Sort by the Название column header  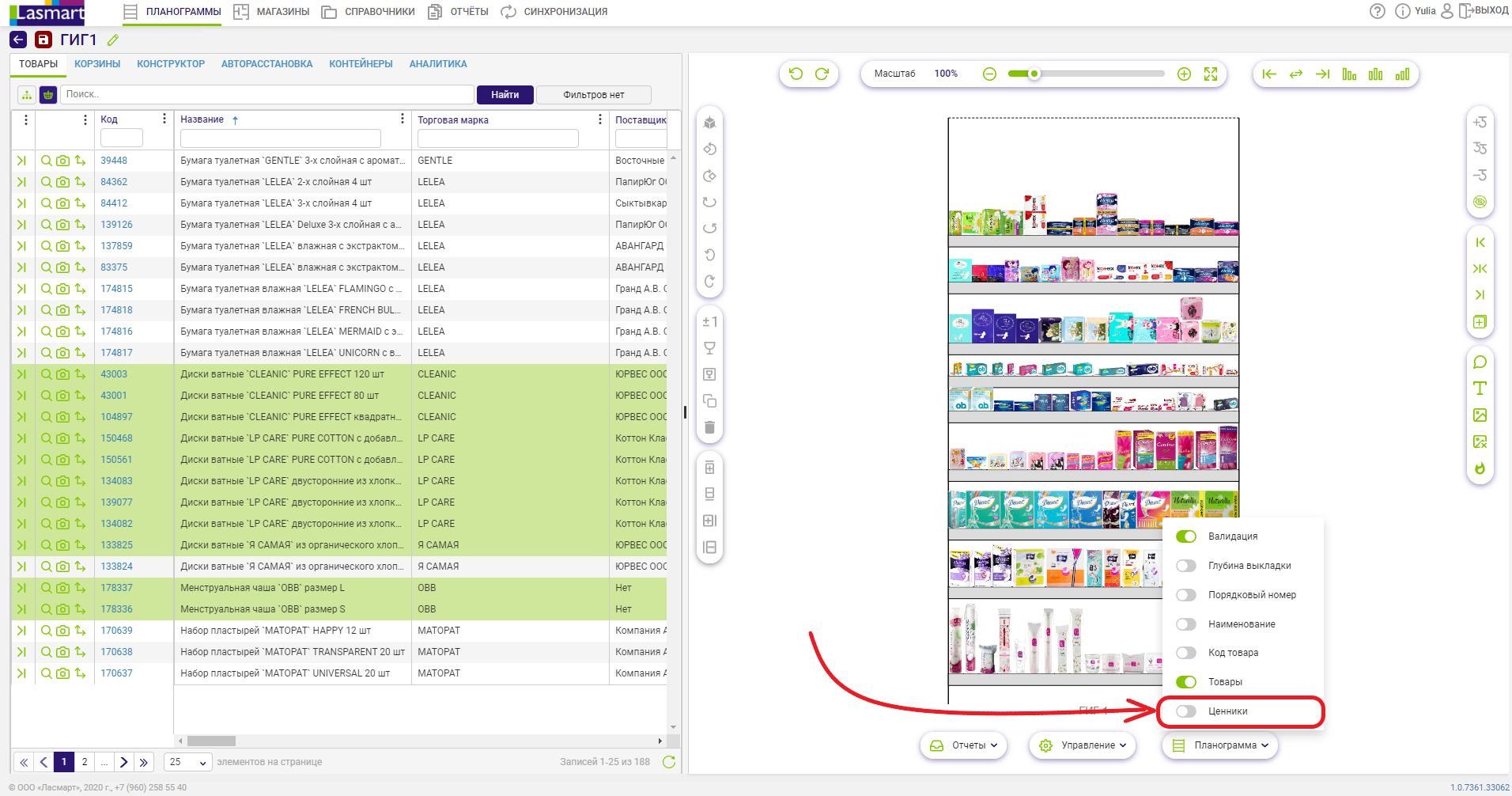click(202, 119)
